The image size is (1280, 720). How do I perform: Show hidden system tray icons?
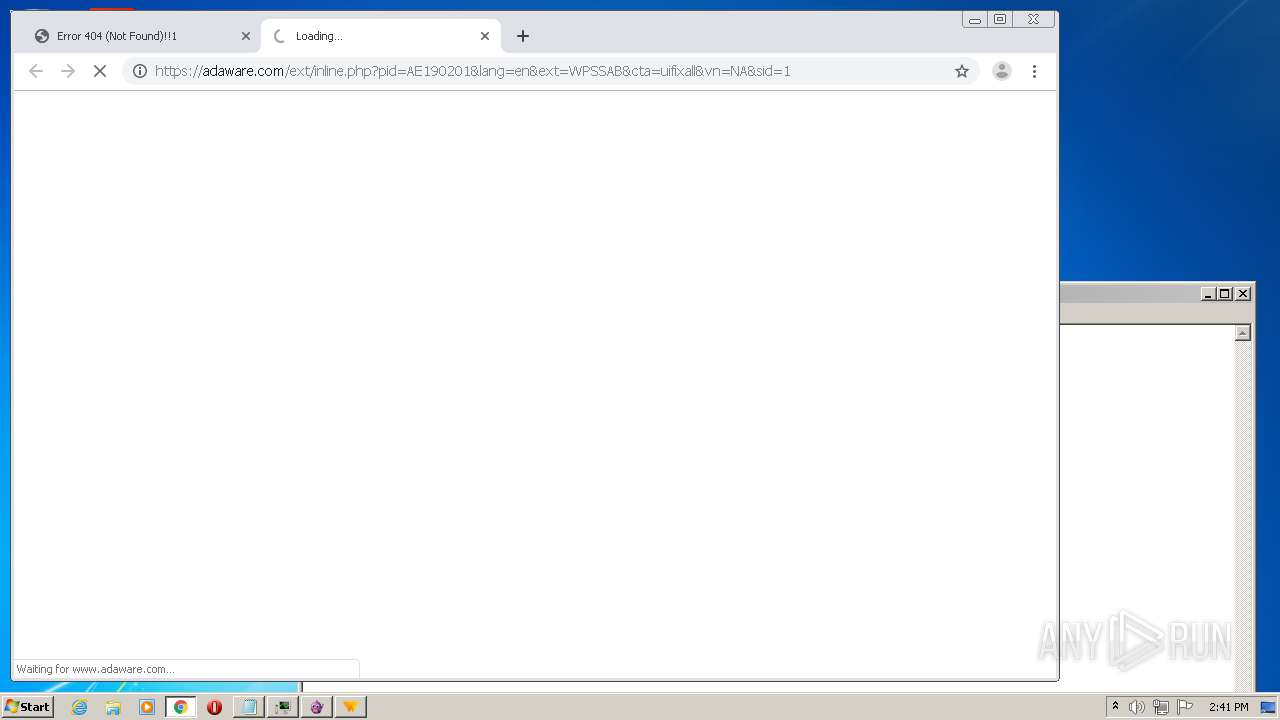[x=1115, y=707]
